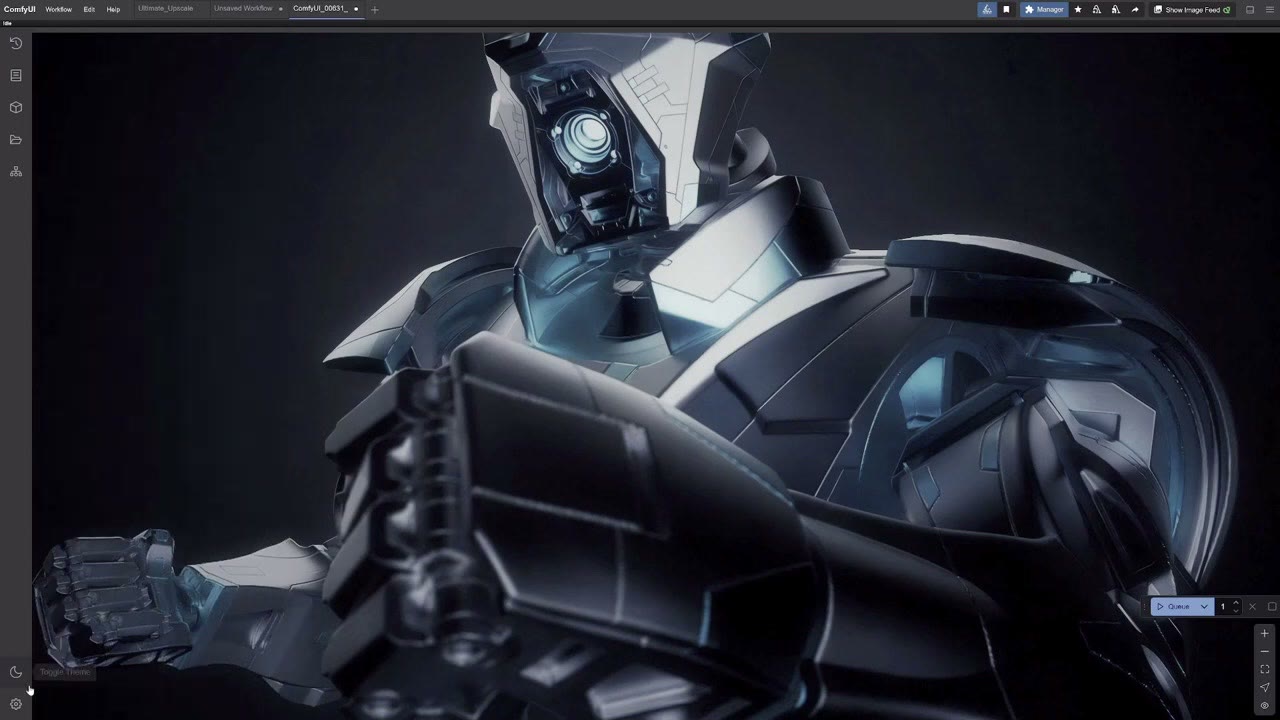Open settings gear in sidebar

click(x=16, y=704)
